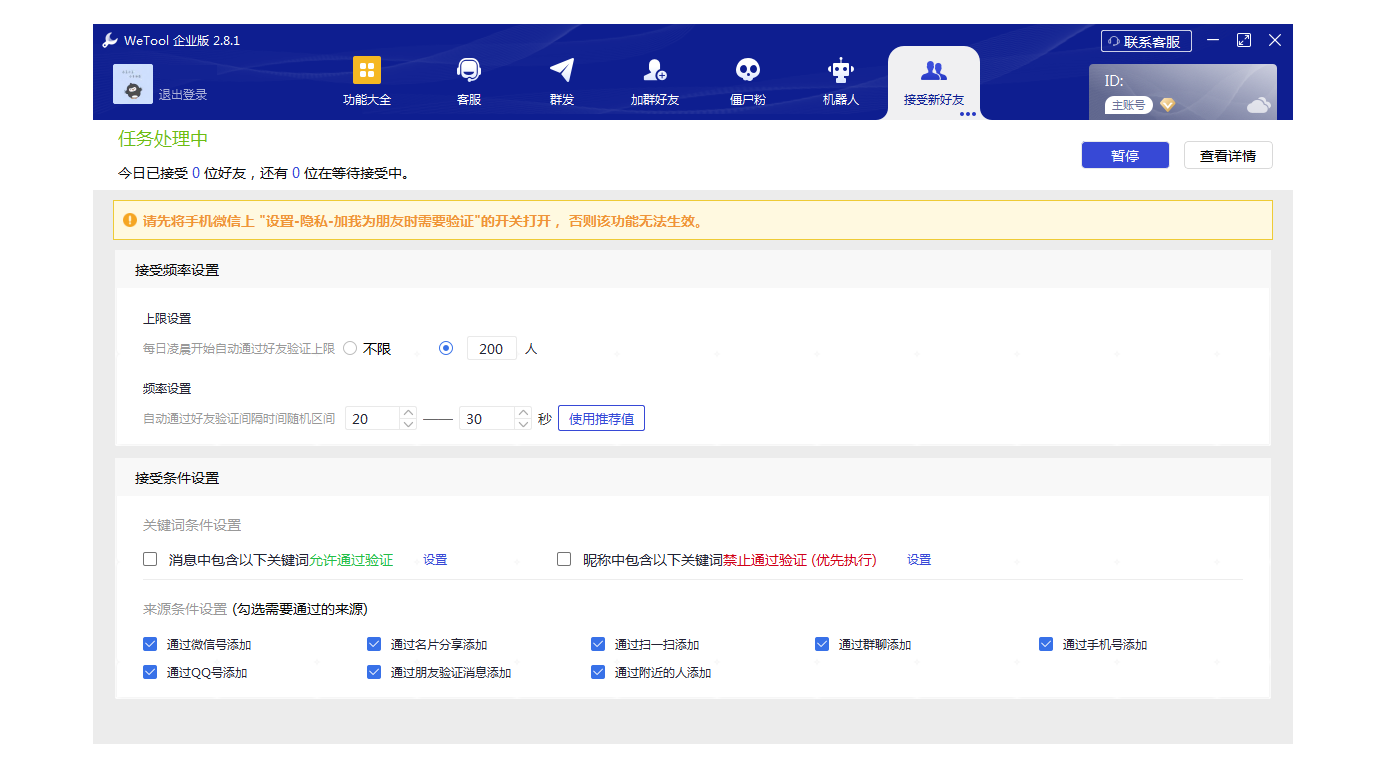The height and width of the screenshot is (768, 1386).
Task: Click the user avatar picture
Action: [133, 84]
